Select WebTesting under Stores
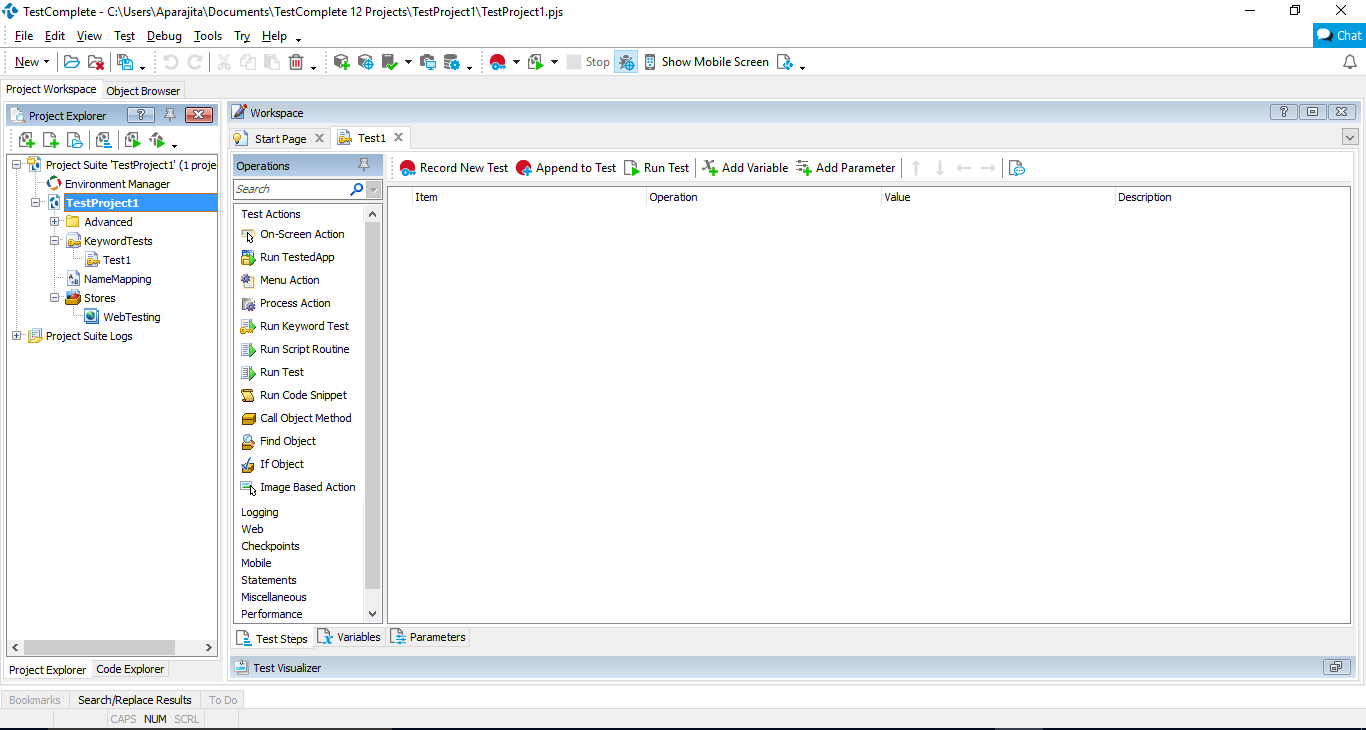The height and width of the screenshot is (730, 1366). pos(131,317)
